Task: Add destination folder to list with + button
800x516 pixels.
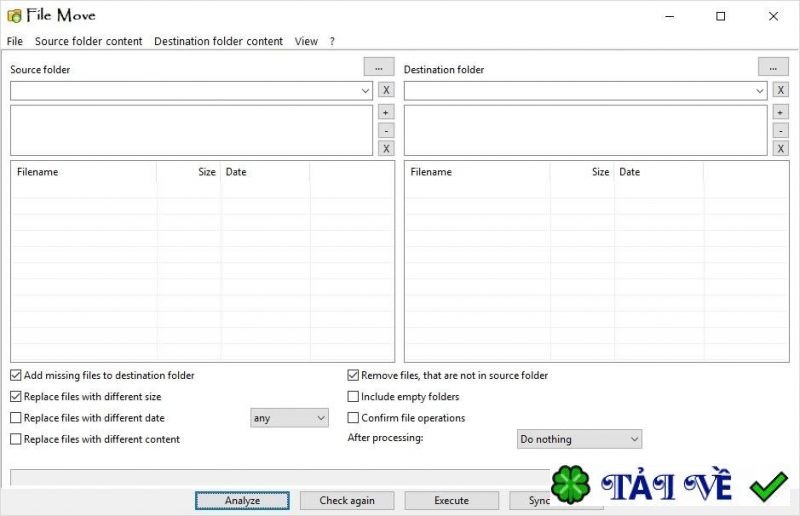Action: tap(781, 112)
